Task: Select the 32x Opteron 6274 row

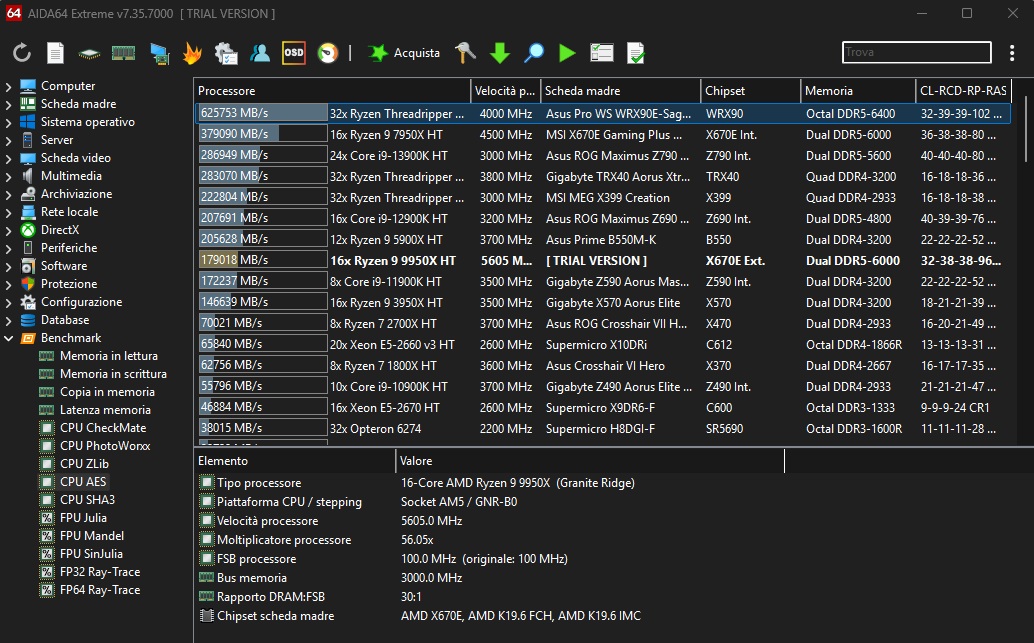Action: pyautogui.click(x=603, y=429)
